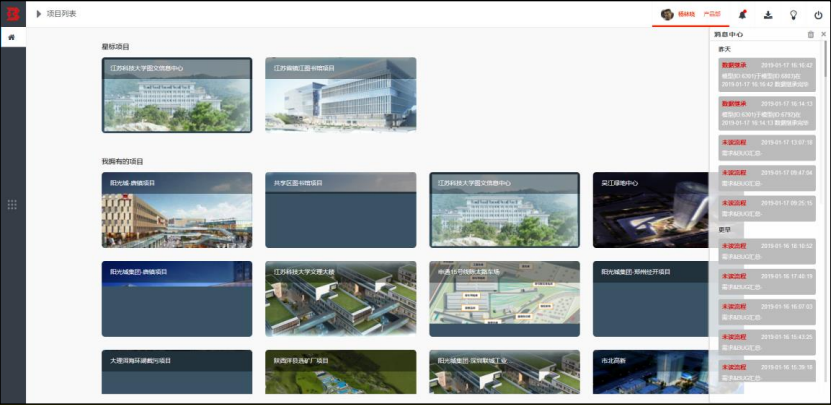Open the 陕西洋县选矿厂项目 card
Viewport: 831px width, 405px height.
click(x=341, y=372)
